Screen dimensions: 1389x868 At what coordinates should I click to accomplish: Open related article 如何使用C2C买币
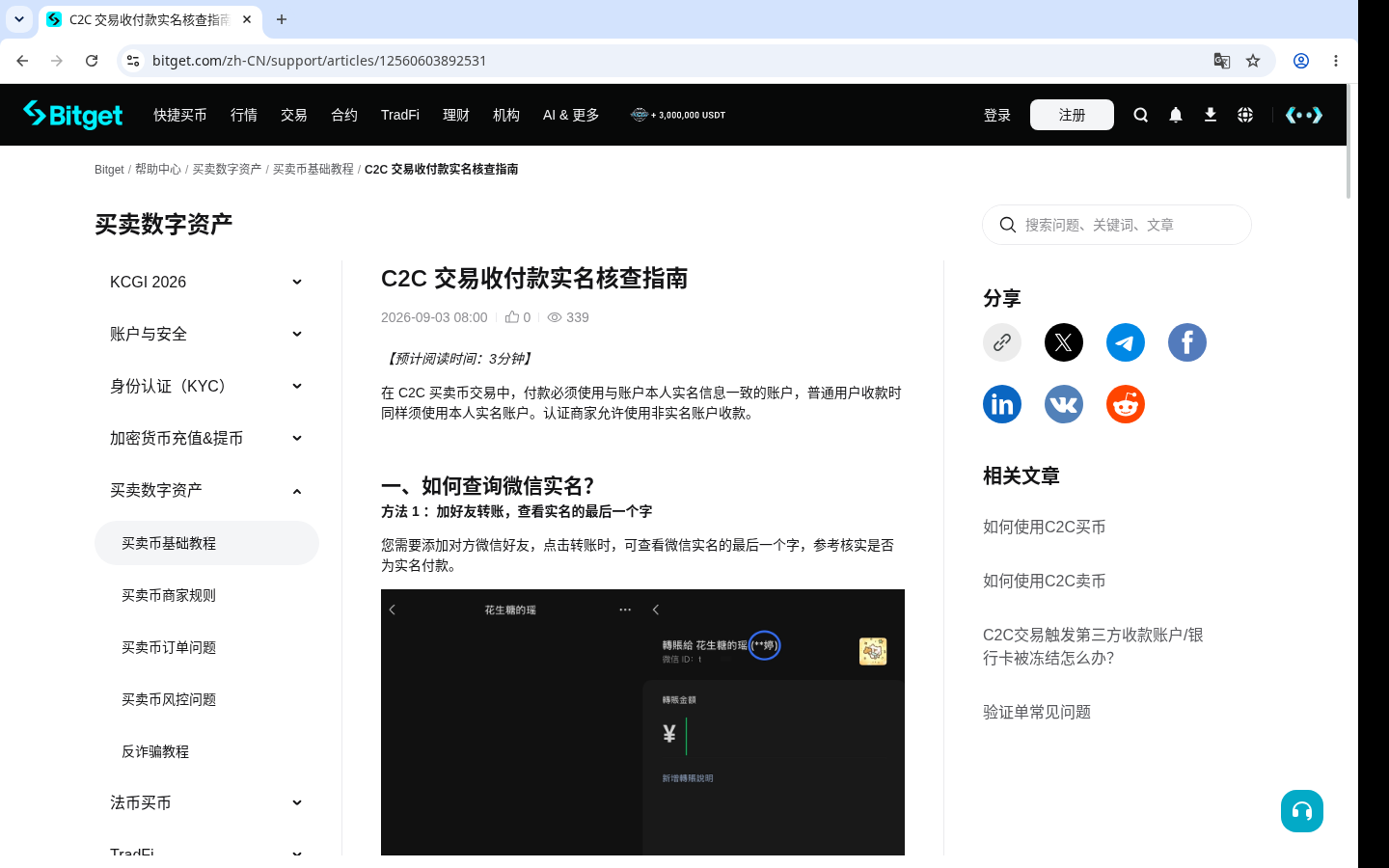[1045, 527]
